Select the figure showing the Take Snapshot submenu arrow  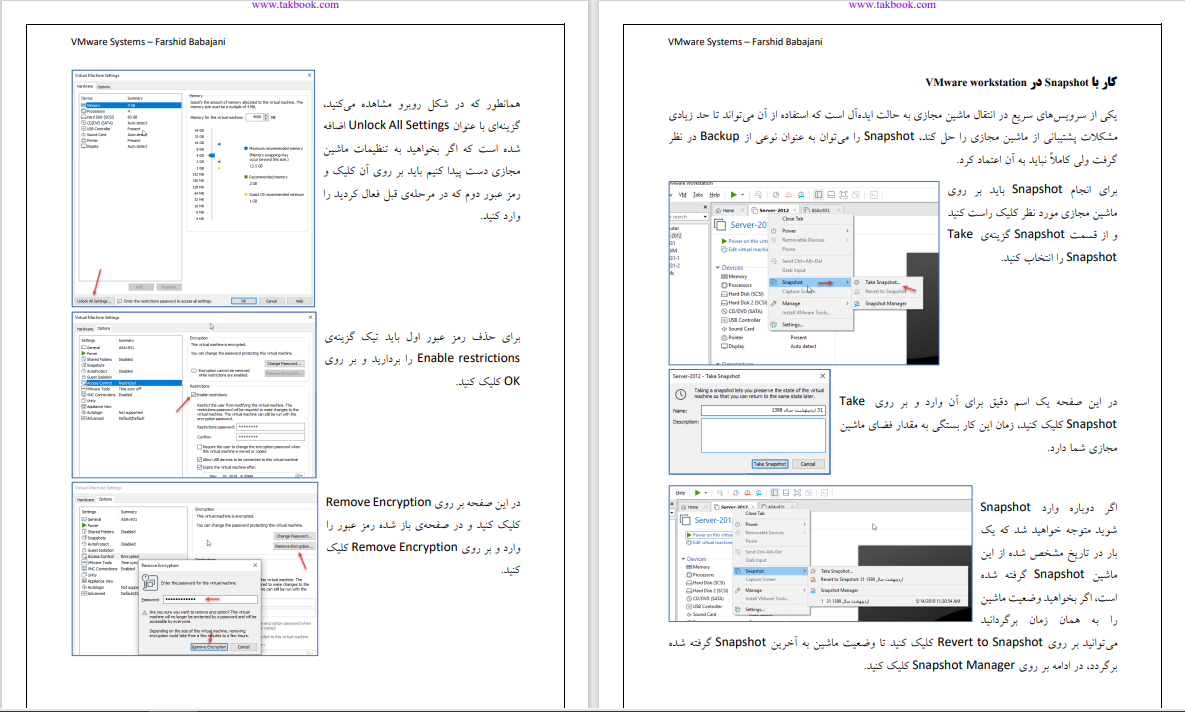pyautogui.click(x=804, y=273)
